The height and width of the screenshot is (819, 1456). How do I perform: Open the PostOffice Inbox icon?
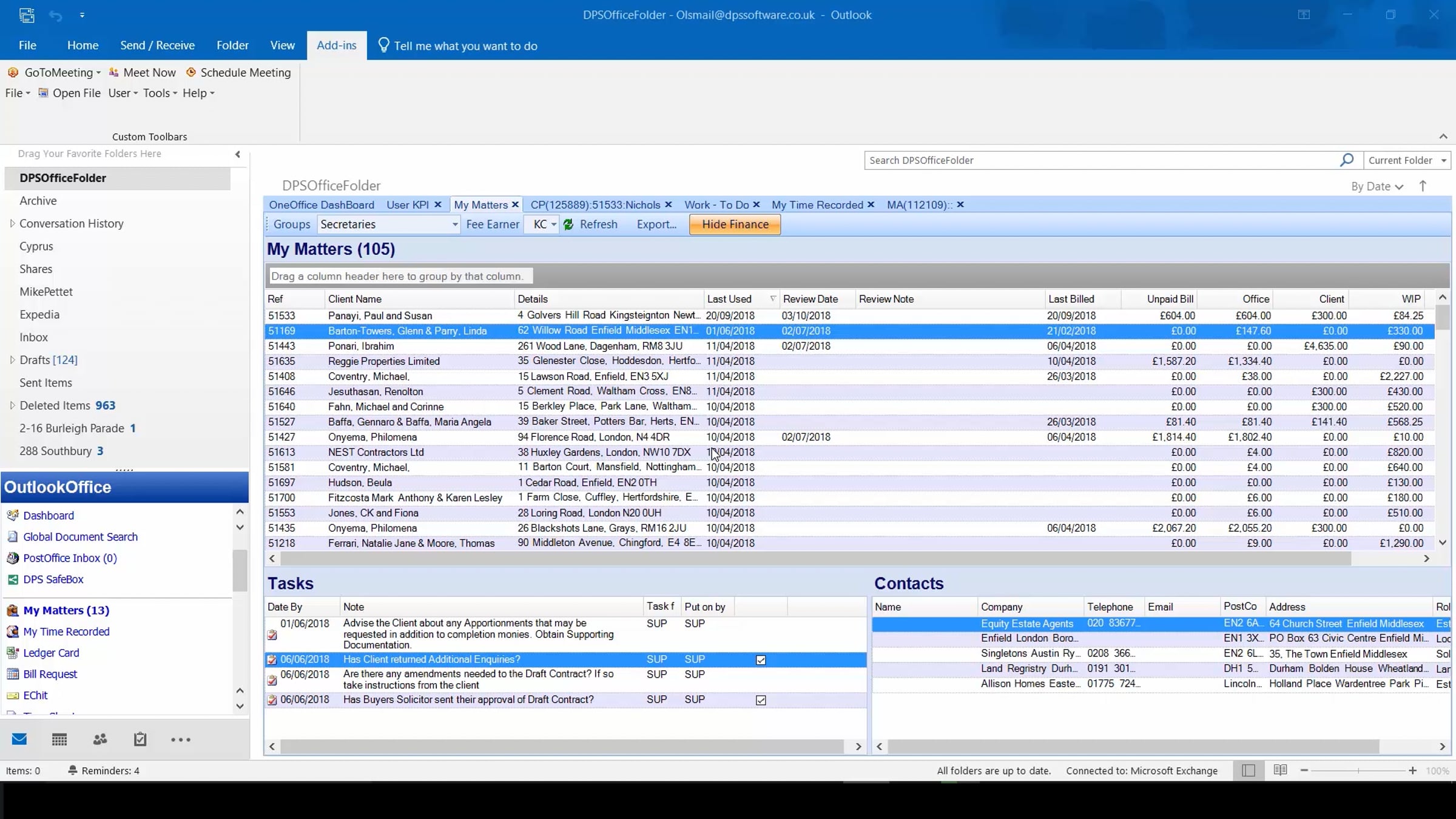coord(13,558)
